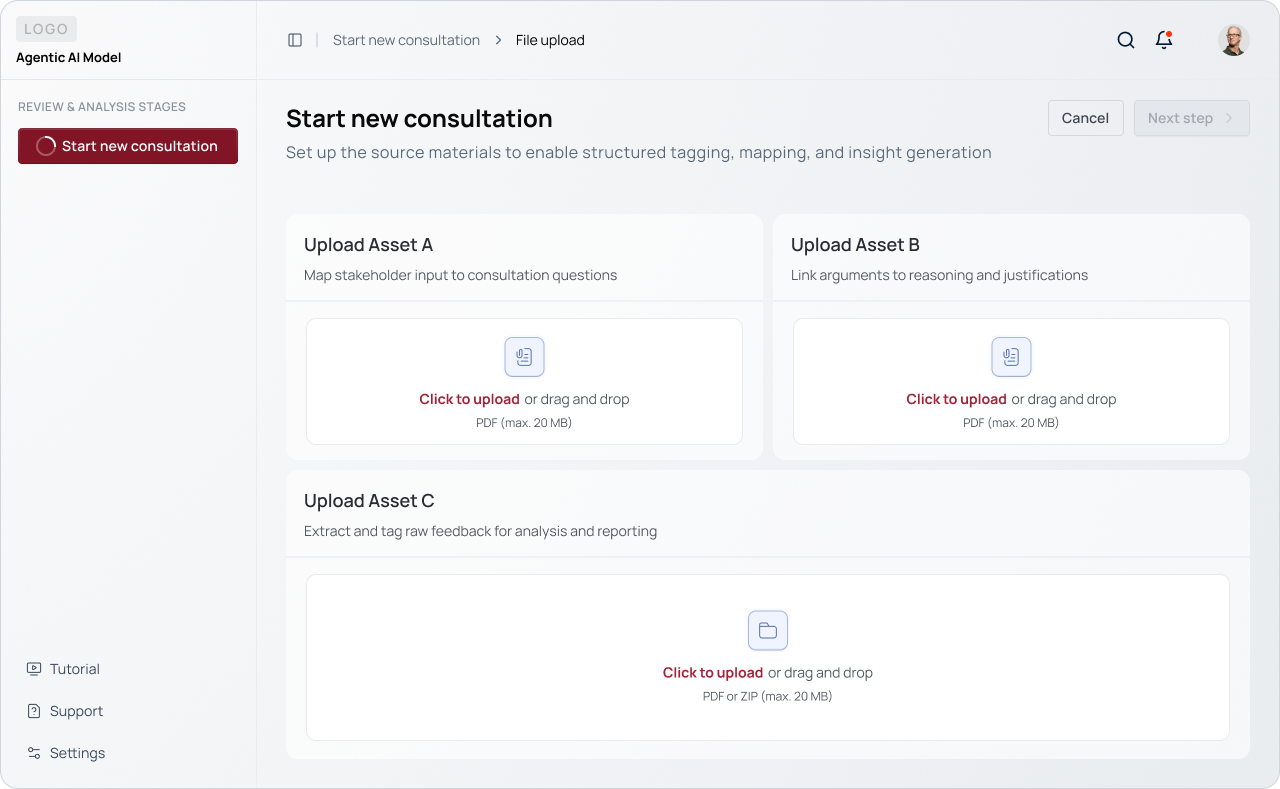Click to upload link for Asset A
The height and width of the screenshot is (789, 1280).
[x=469, y=399]
